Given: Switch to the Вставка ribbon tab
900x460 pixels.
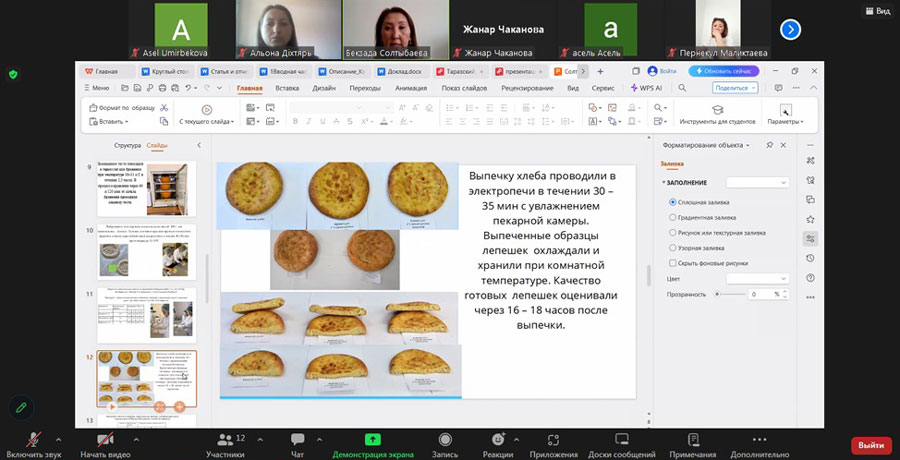Looking at the screenshot, I should click(287, 88).
